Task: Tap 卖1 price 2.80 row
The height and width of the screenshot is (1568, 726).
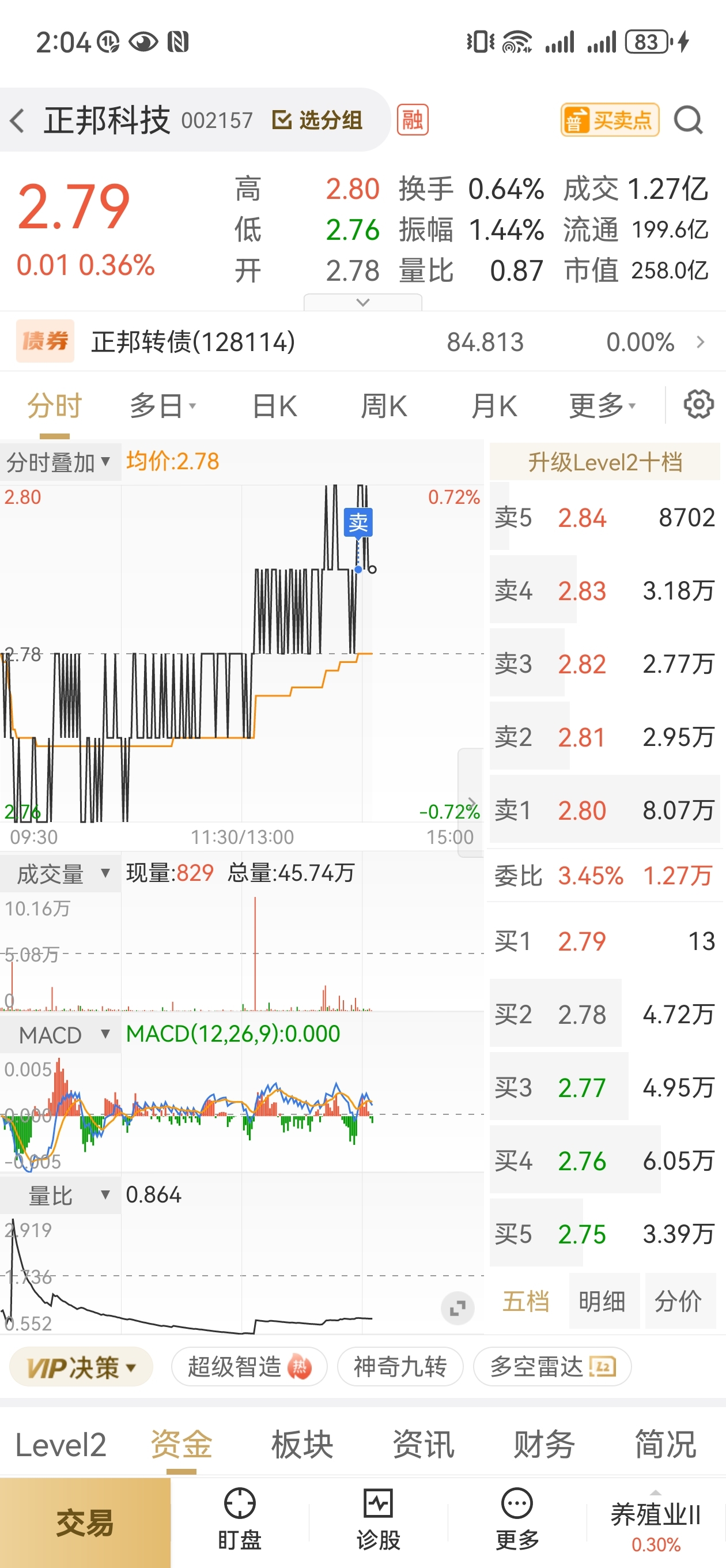Action: point(605,810)
